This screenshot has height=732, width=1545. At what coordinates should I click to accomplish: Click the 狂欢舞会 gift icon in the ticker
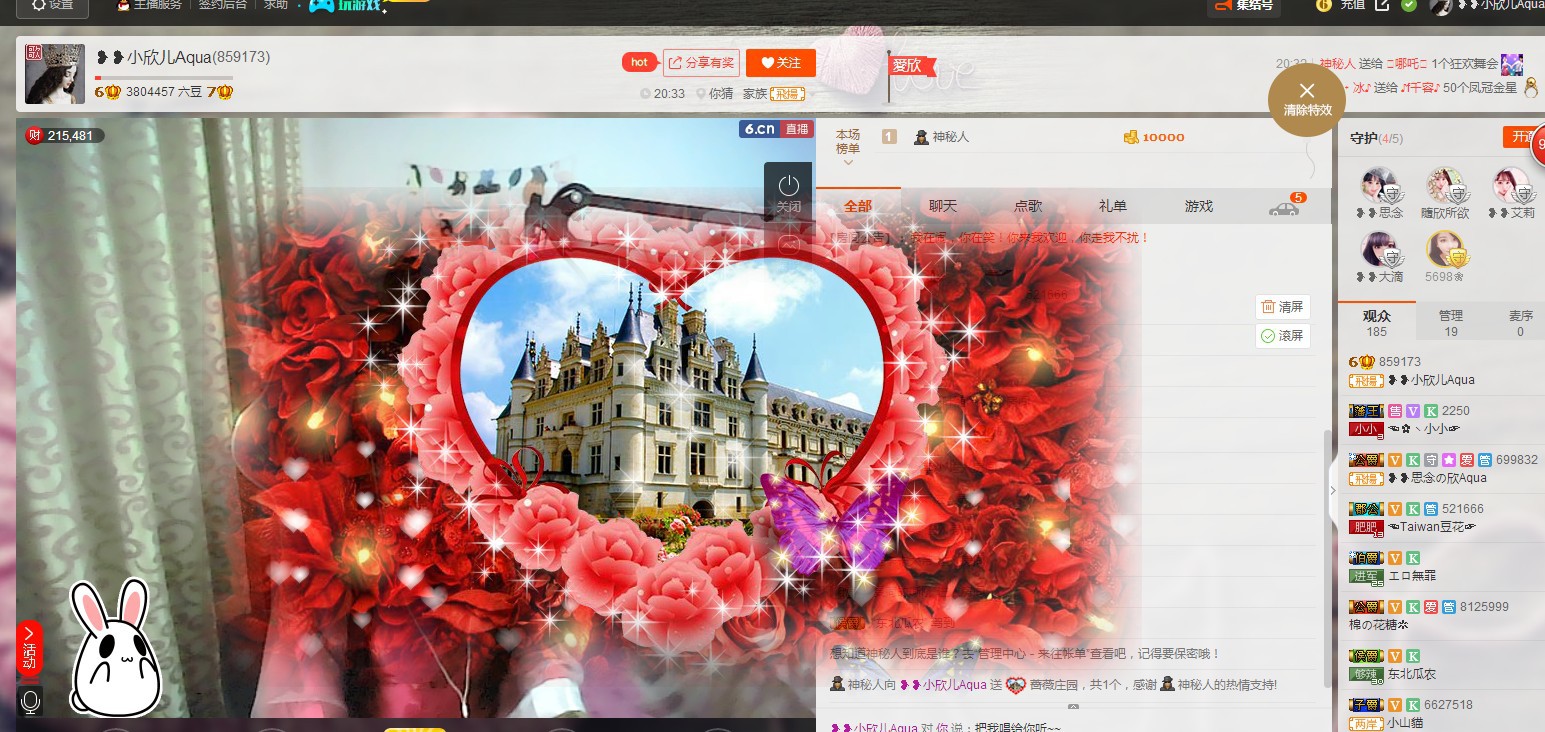[x=1511, y=64]
